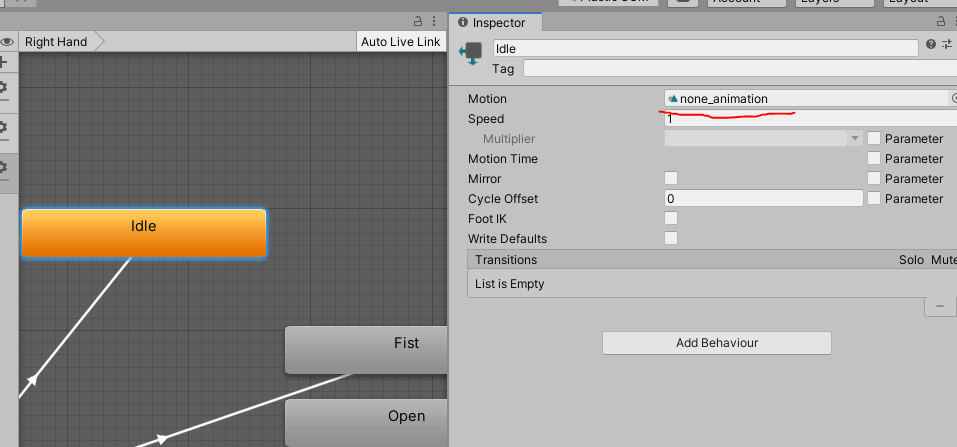Image resolution: width=957 pixels, height=447 pixels.
Task: Click the animation clip icon in Motion field
Action: click(x=673, y=98)
